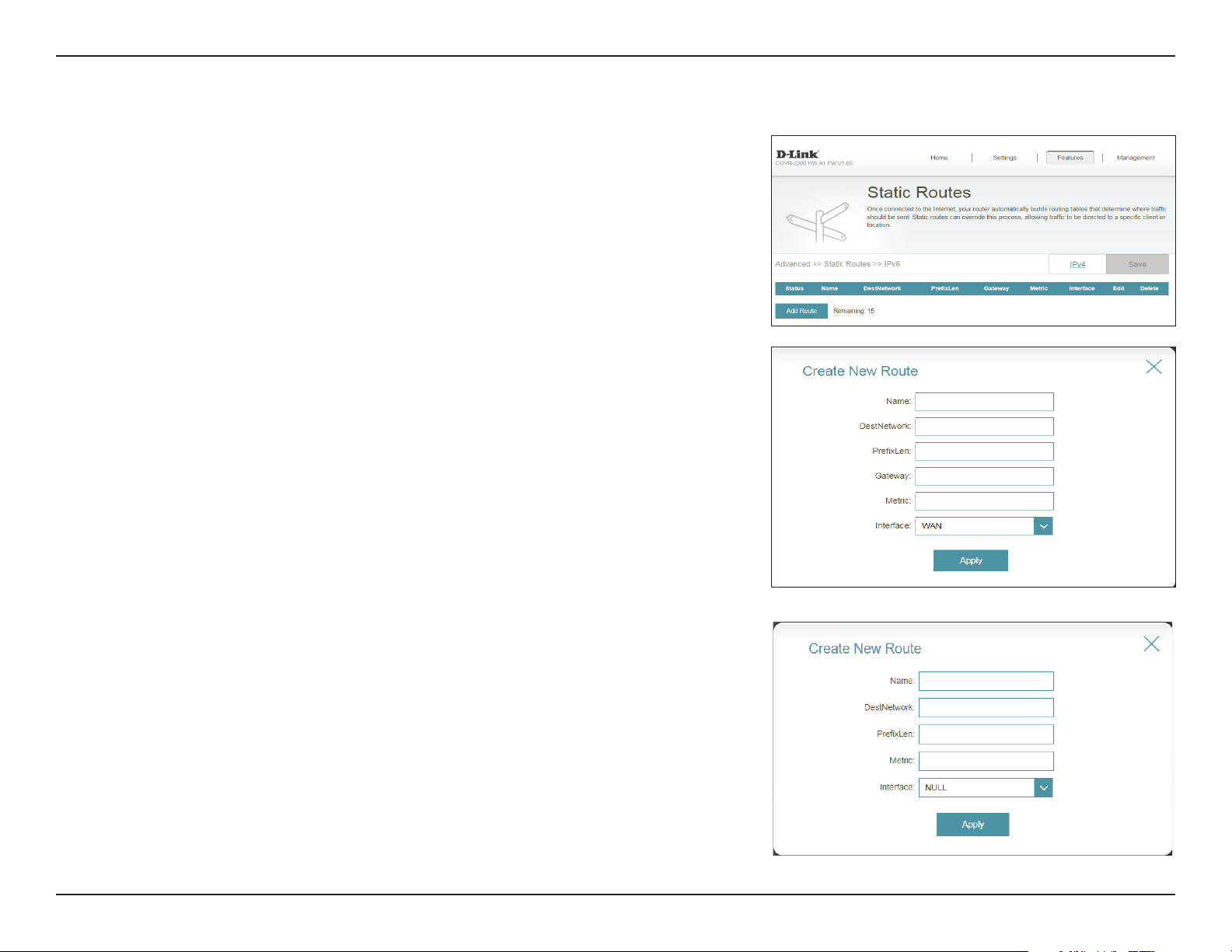Viewport: 1232px width, 952px height.
Task: Click the Add Route button
Action: click(x=801, y=311)
